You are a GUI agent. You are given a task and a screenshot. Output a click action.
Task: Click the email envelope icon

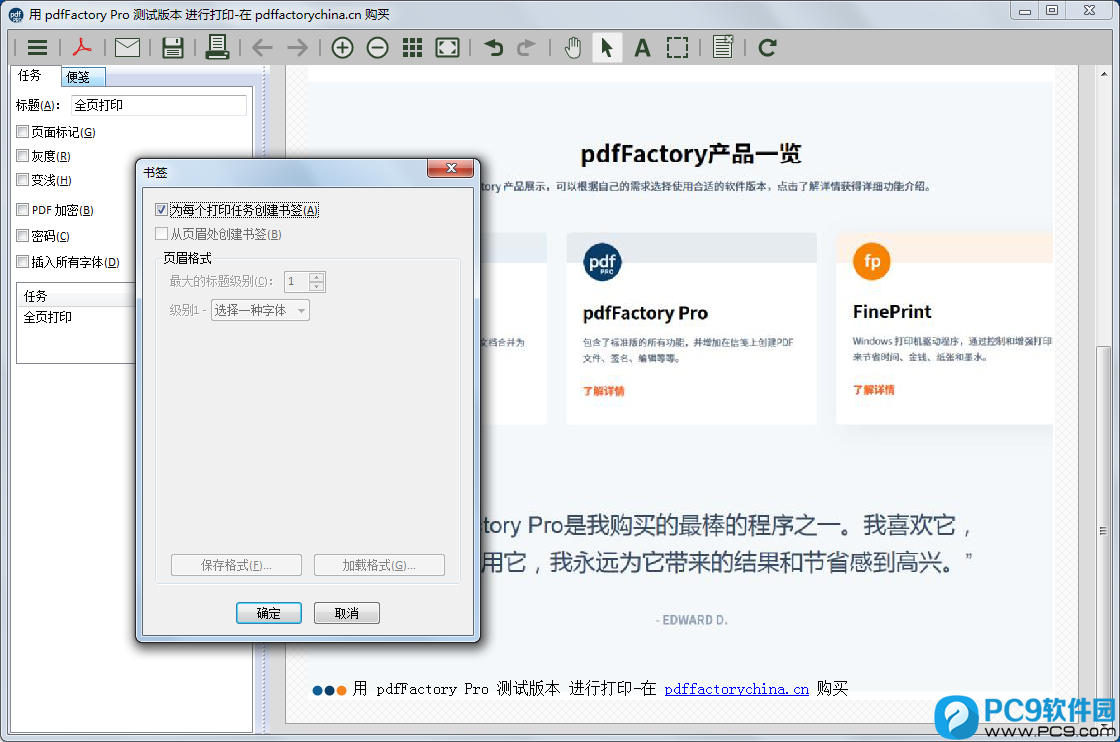(x=127, y=48)
